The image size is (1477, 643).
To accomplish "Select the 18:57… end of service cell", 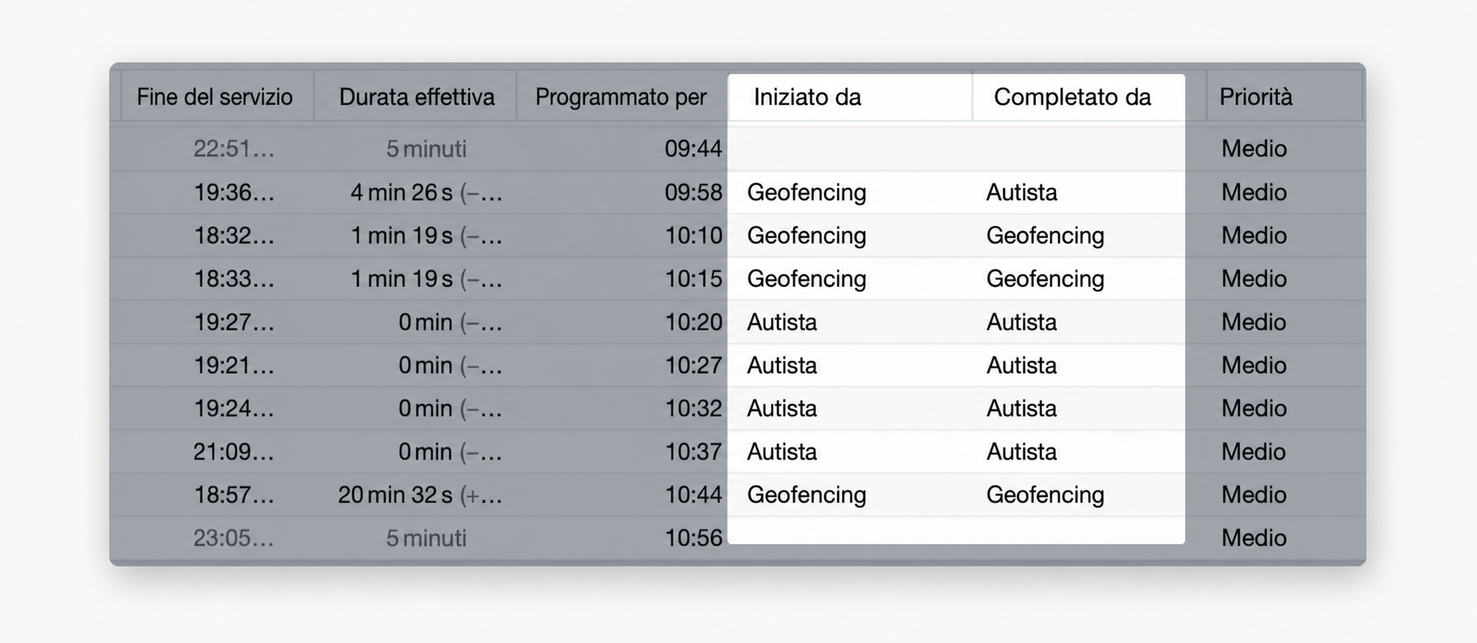I will click(x=234, y=494).
